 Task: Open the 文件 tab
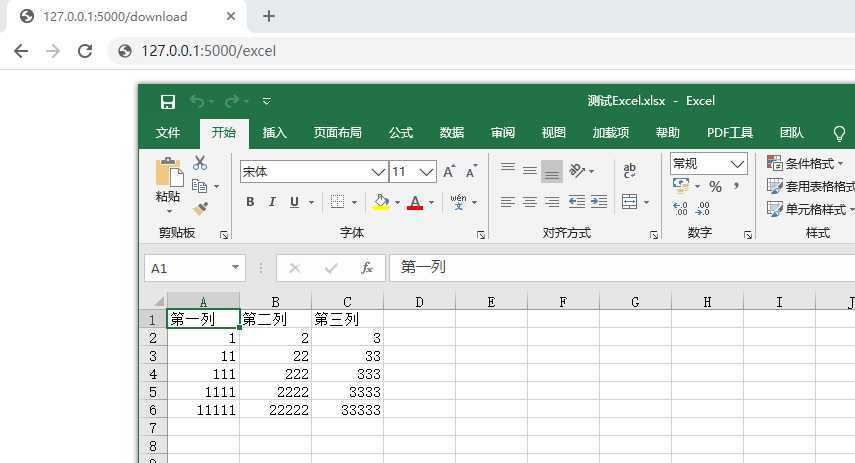tap(167, 133)
